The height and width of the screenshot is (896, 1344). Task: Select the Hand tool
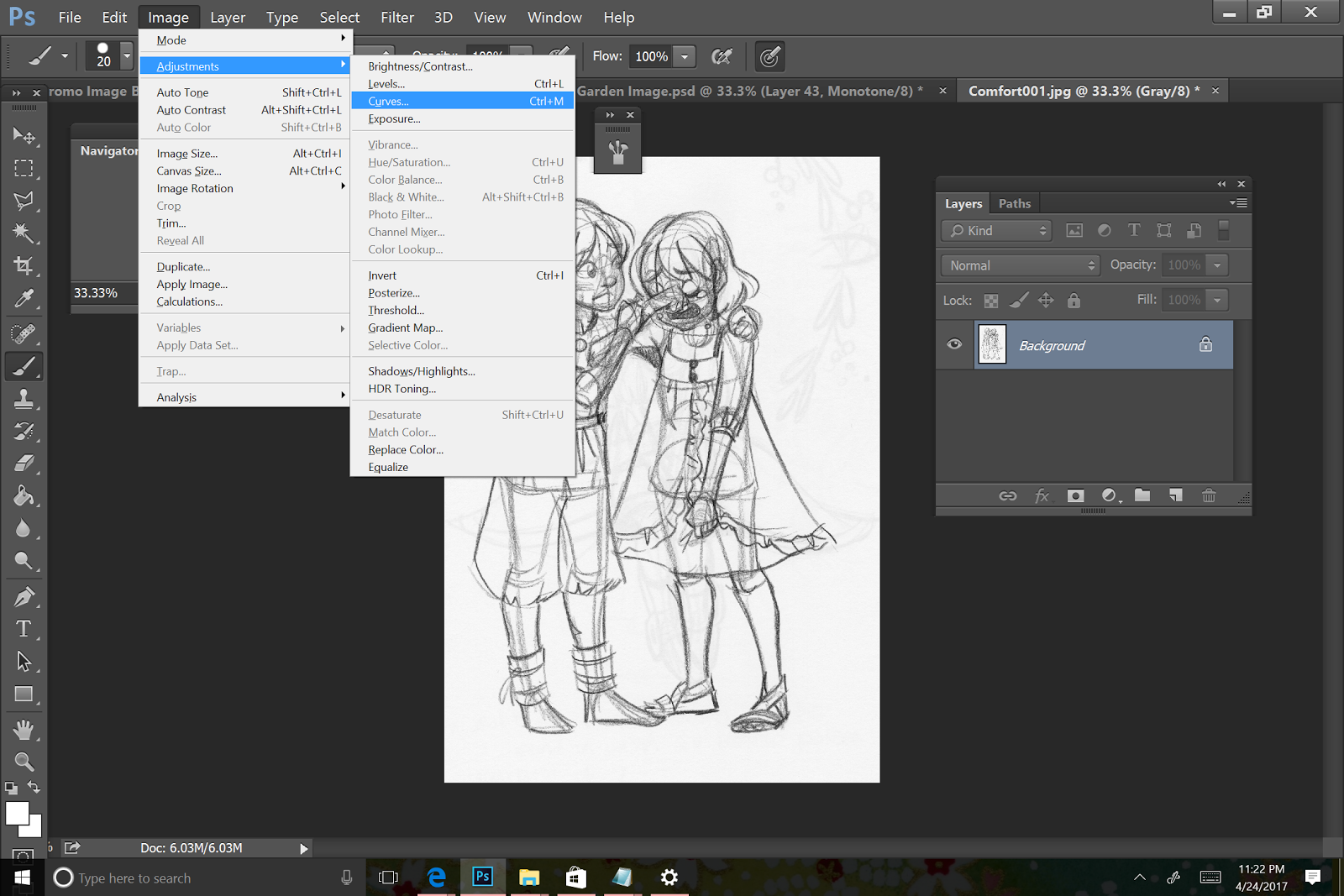24,729
